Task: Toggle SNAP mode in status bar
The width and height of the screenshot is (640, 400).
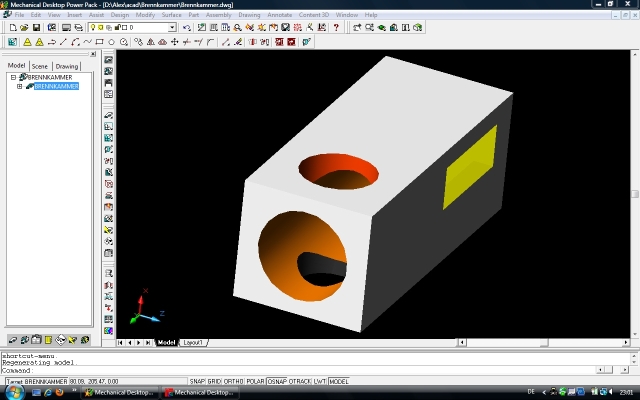Action: click(197, 381)
